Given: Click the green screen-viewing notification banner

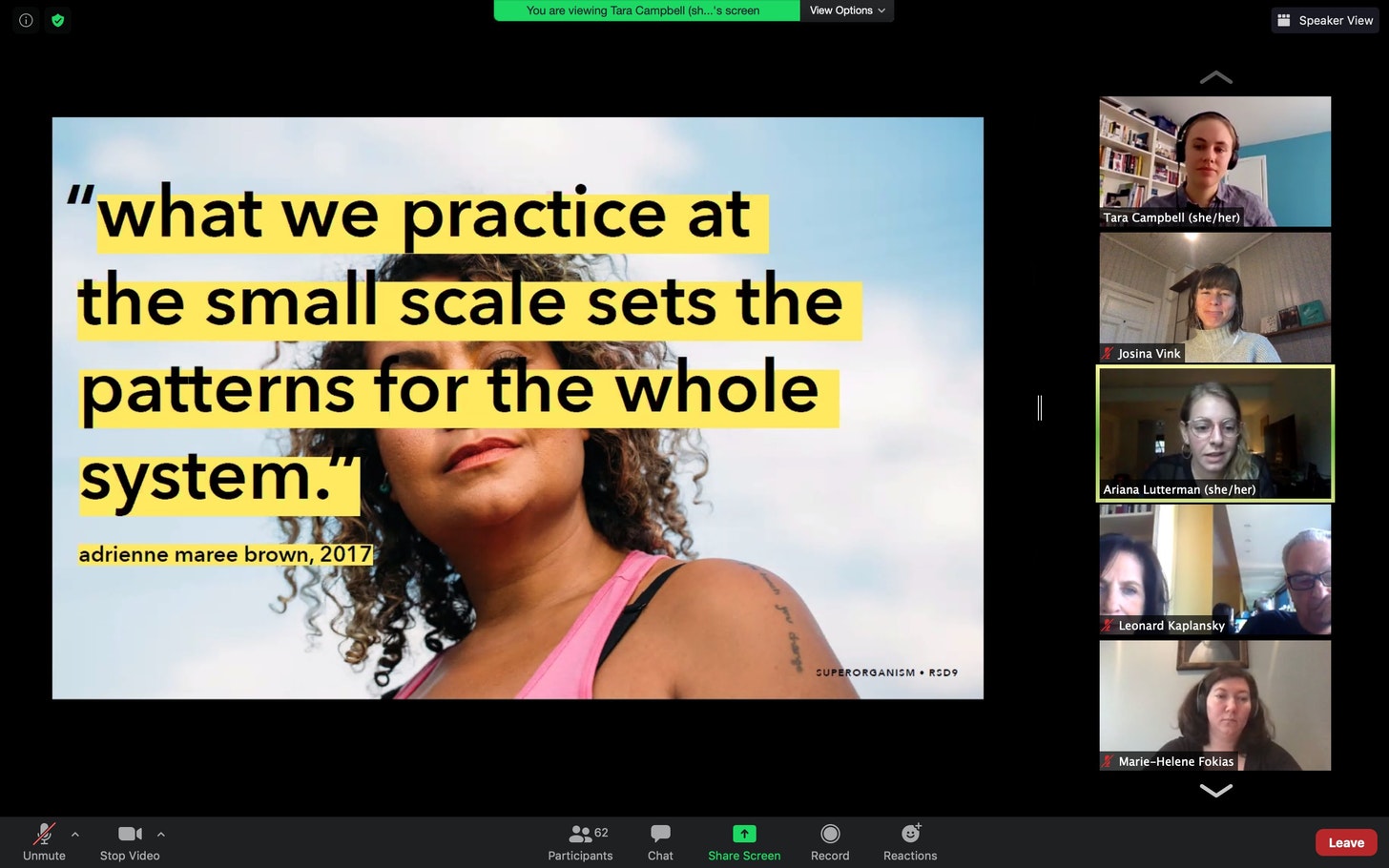Looking at the screenshot, I should click(x=646, y=10).
